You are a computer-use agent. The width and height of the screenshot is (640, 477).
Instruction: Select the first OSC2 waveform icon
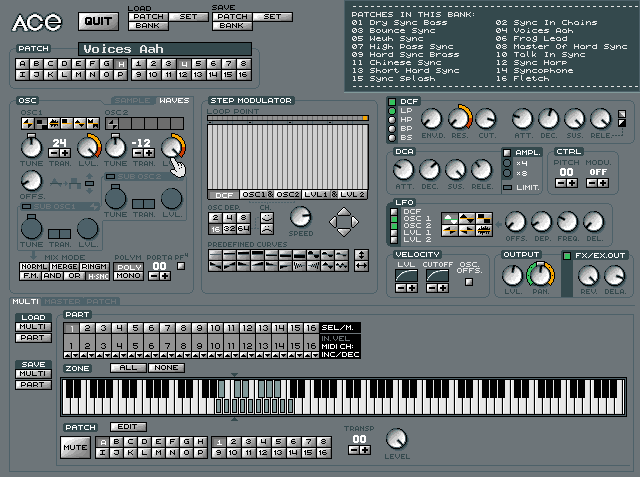click(x=112, y=123)
